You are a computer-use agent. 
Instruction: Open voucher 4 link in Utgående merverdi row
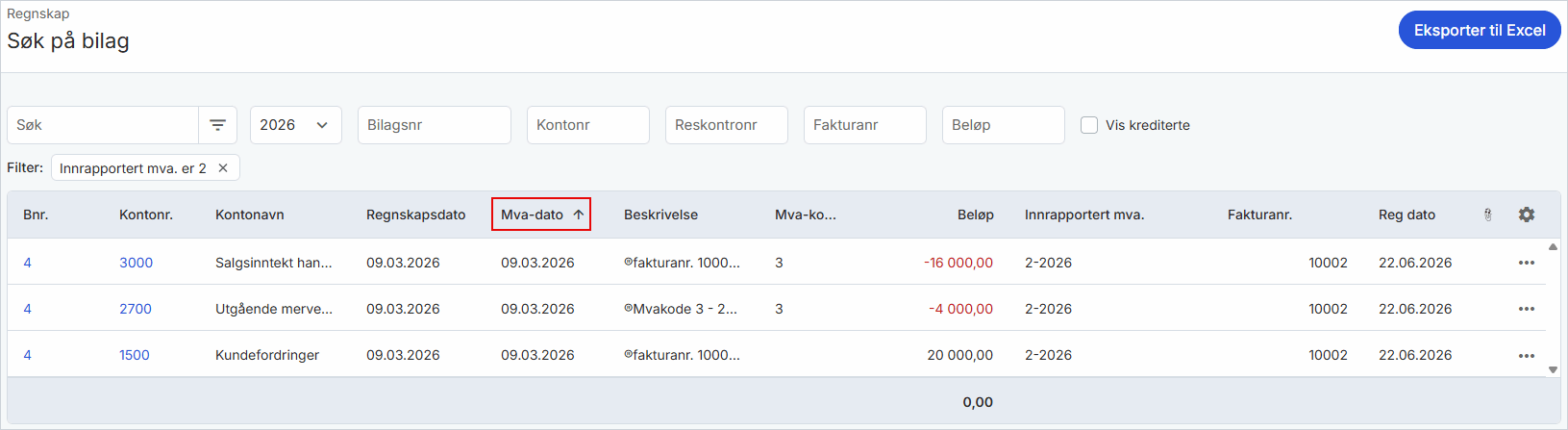pos(27,309)
